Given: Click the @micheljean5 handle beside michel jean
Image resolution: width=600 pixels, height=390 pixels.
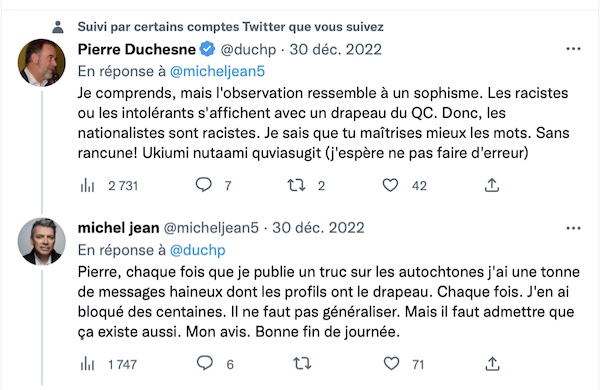Looking at the screenshot, I should pyautogui.click(x=211, y=228).
